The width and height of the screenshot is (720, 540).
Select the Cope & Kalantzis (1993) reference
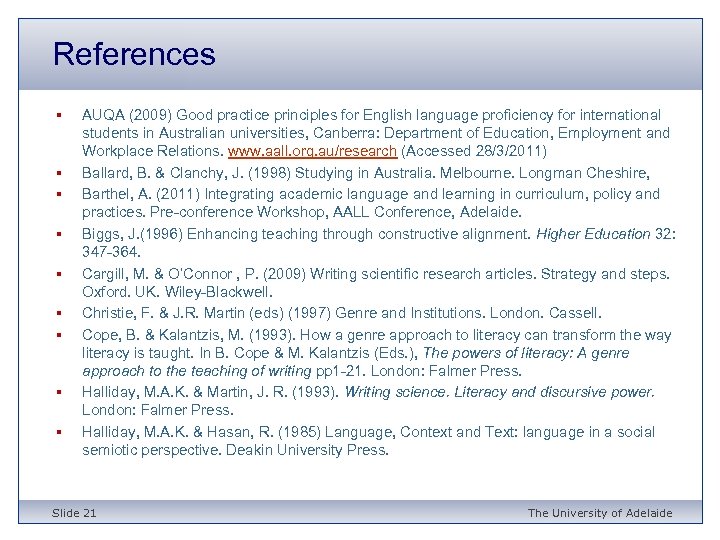pos(377,353)
